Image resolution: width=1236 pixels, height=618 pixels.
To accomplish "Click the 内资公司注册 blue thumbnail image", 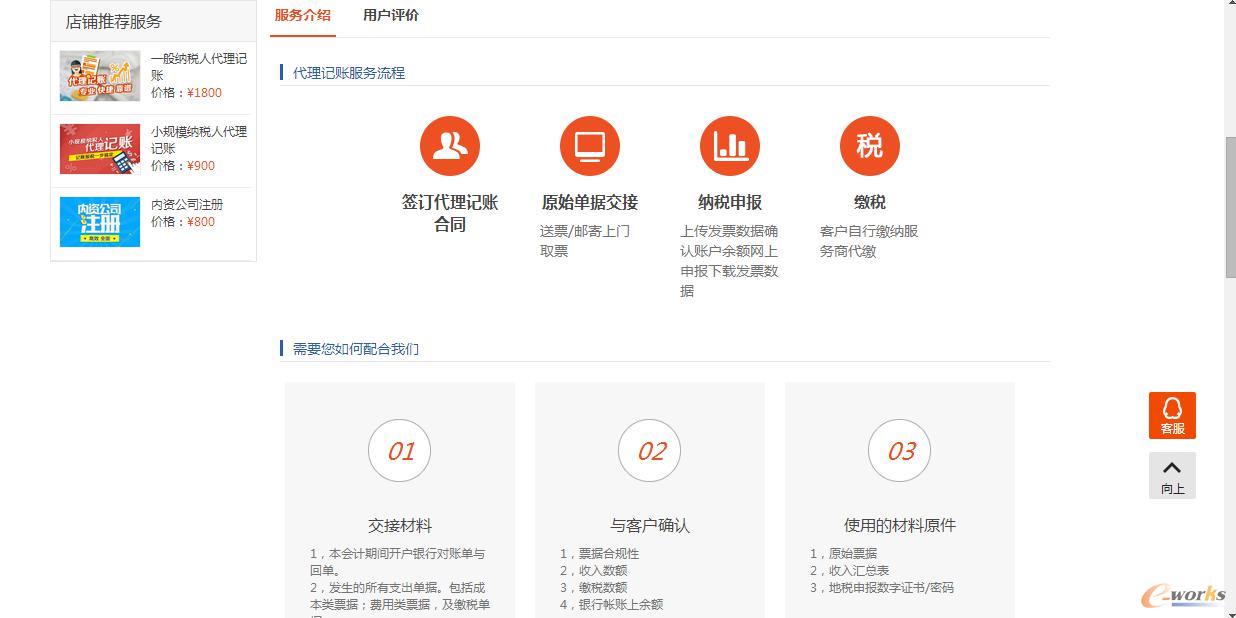I will click(99, 221).
